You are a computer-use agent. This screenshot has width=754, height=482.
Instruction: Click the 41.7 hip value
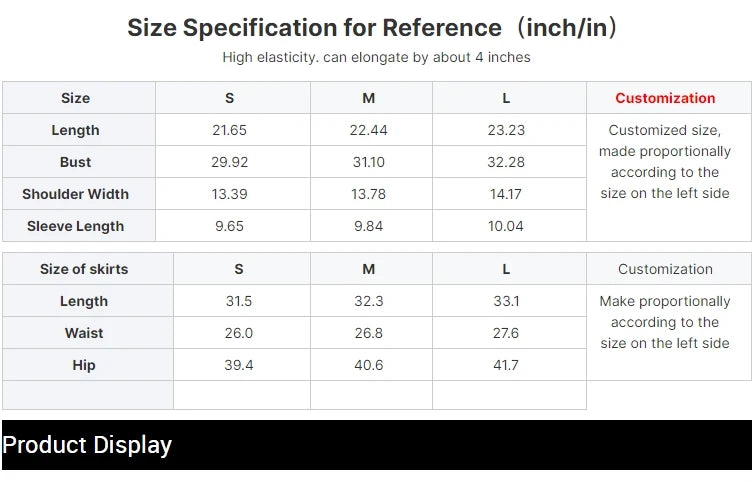[506, 365]
